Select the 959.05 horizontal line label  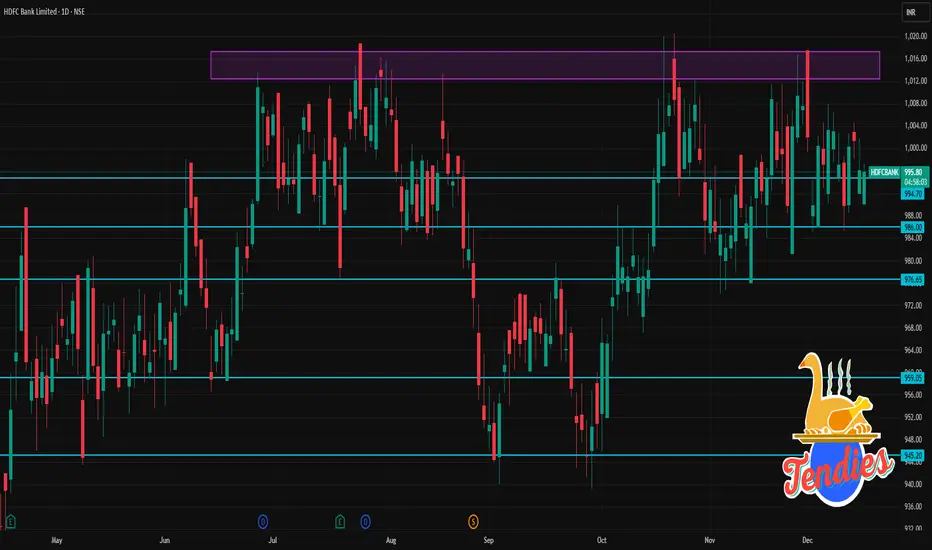(x=912, y=378)
